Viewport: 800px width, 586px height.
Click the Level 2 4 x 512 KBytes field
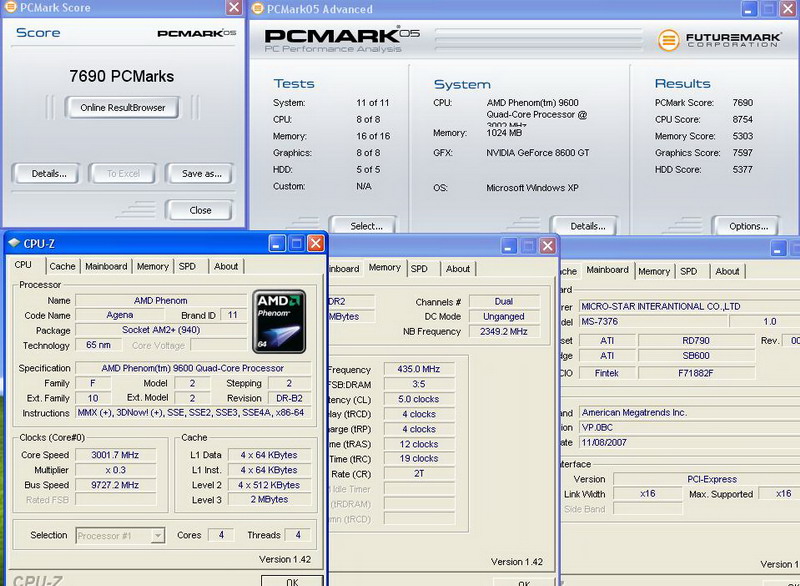click(269, 485)
